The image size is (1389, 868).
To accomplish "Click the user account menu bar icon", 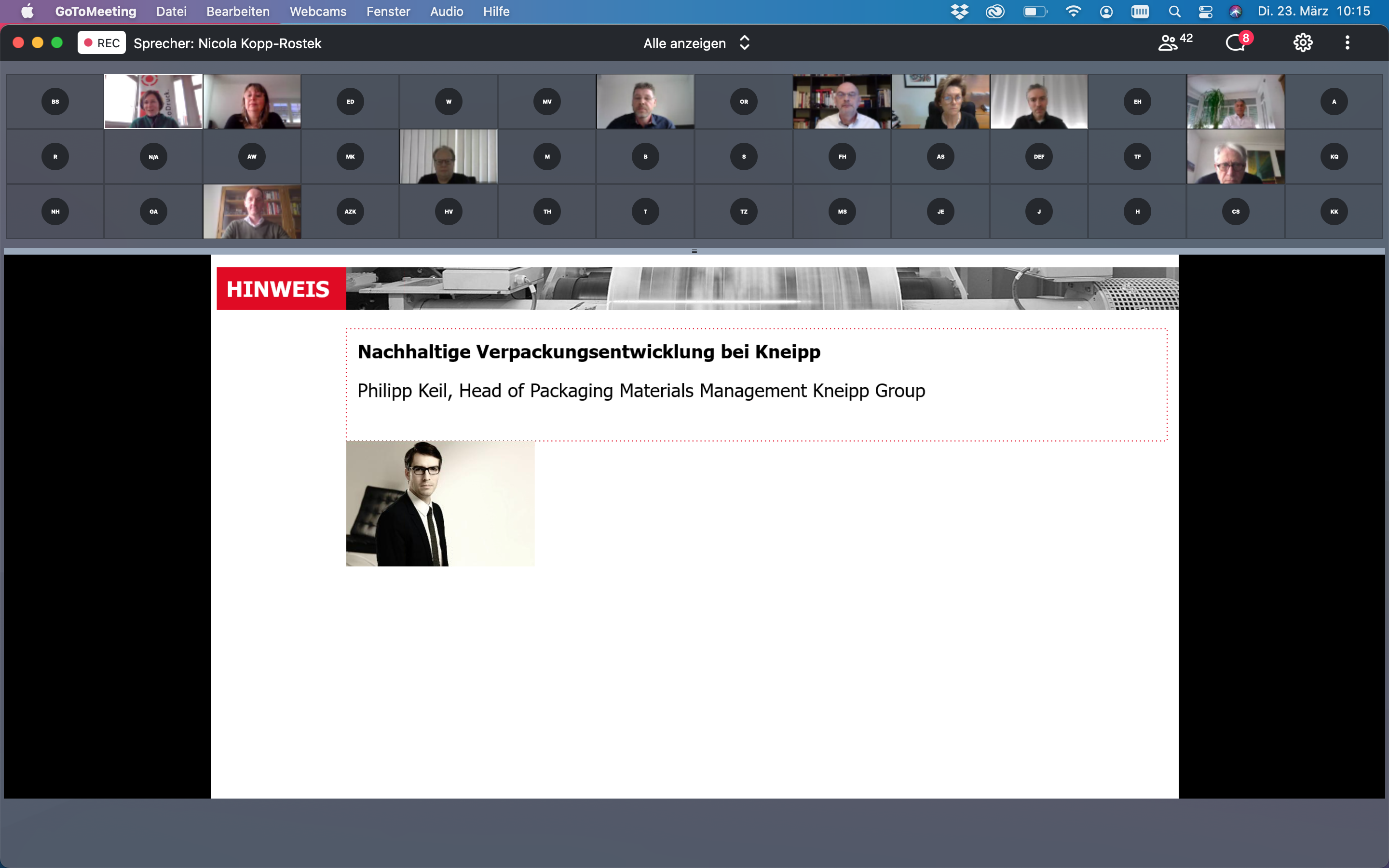I will pos(1106,12).
